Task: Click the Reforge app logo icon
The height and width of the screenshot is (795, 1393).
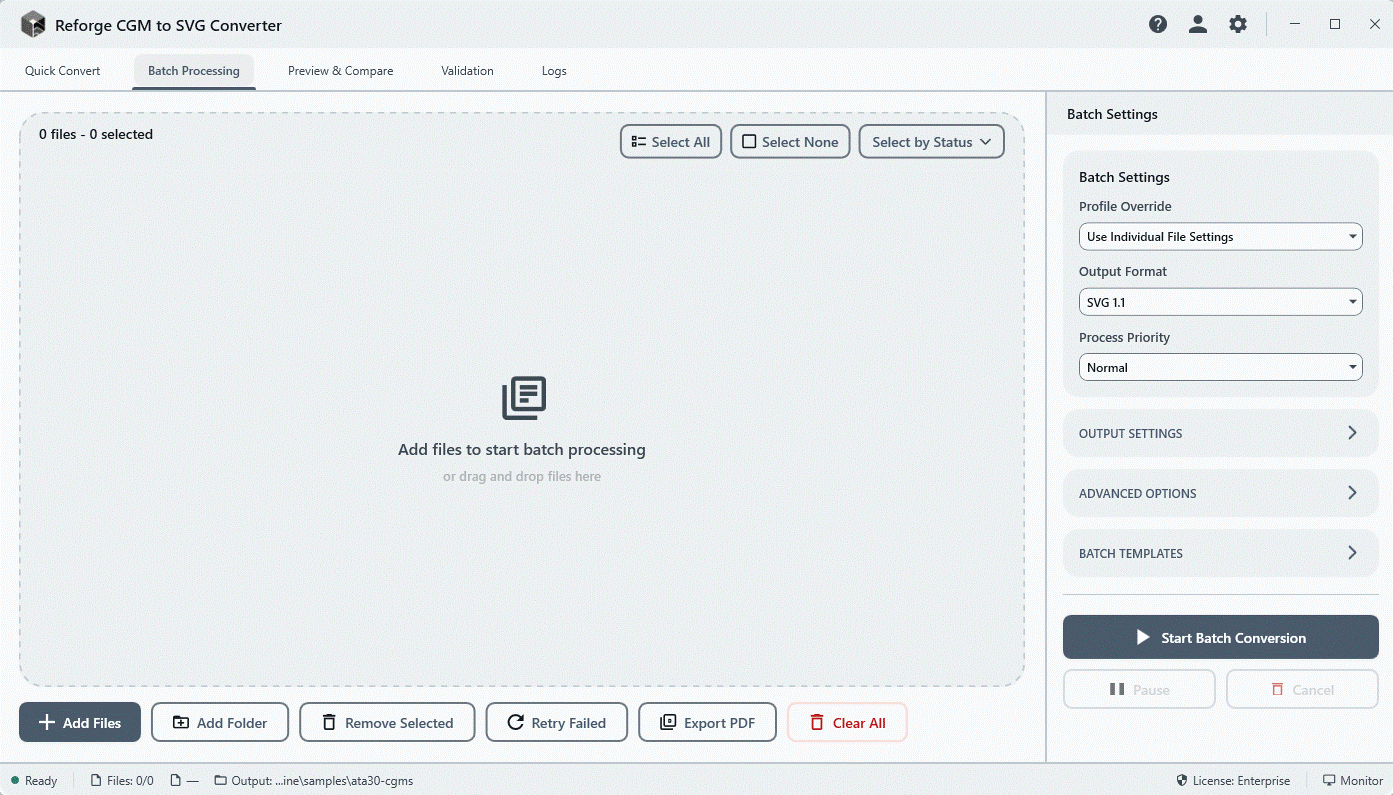Action: pyautogui.click(x=31, y=23)
